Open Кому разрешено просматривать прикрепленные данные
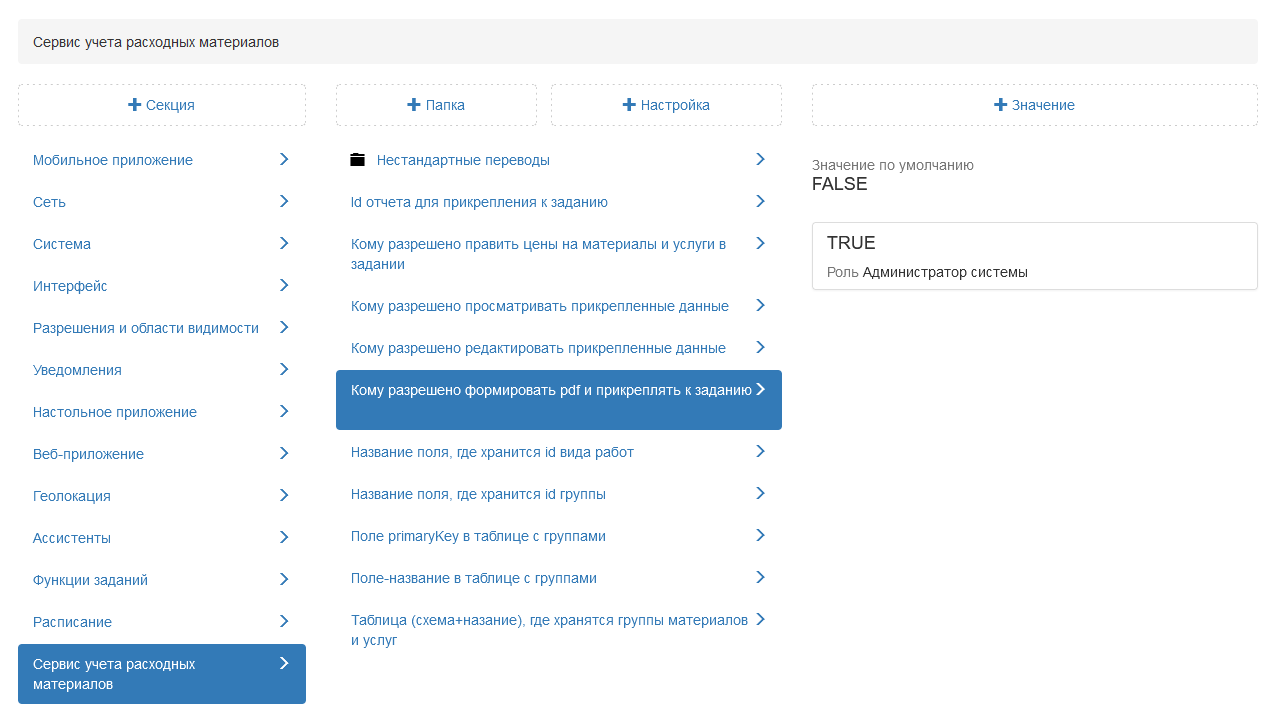The height and width of the screenshot is (717, 1277). pyautogui.click(x=539, y=306)
